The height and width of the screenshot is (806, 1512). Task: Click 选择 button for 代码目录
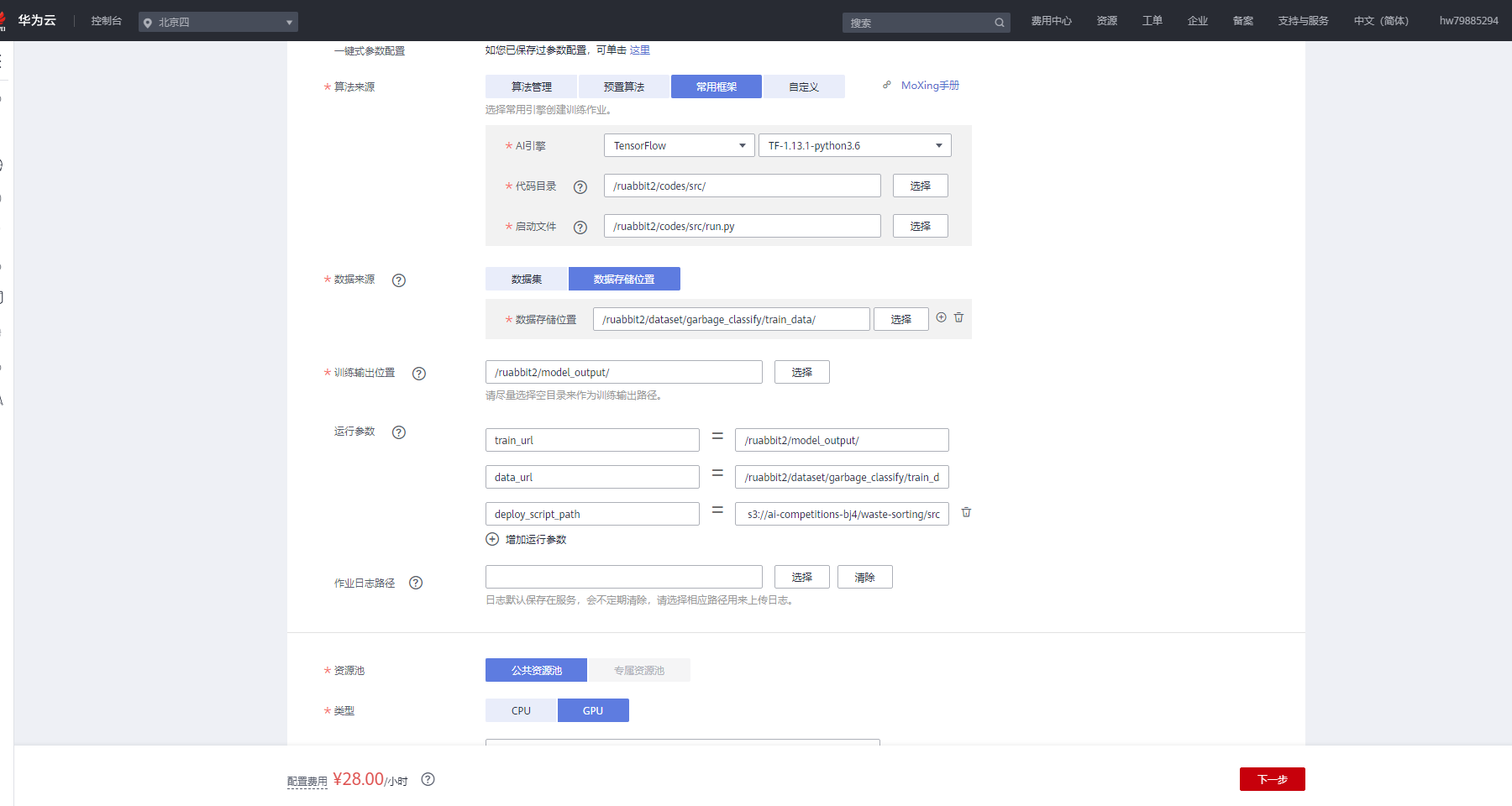(921, 186)
